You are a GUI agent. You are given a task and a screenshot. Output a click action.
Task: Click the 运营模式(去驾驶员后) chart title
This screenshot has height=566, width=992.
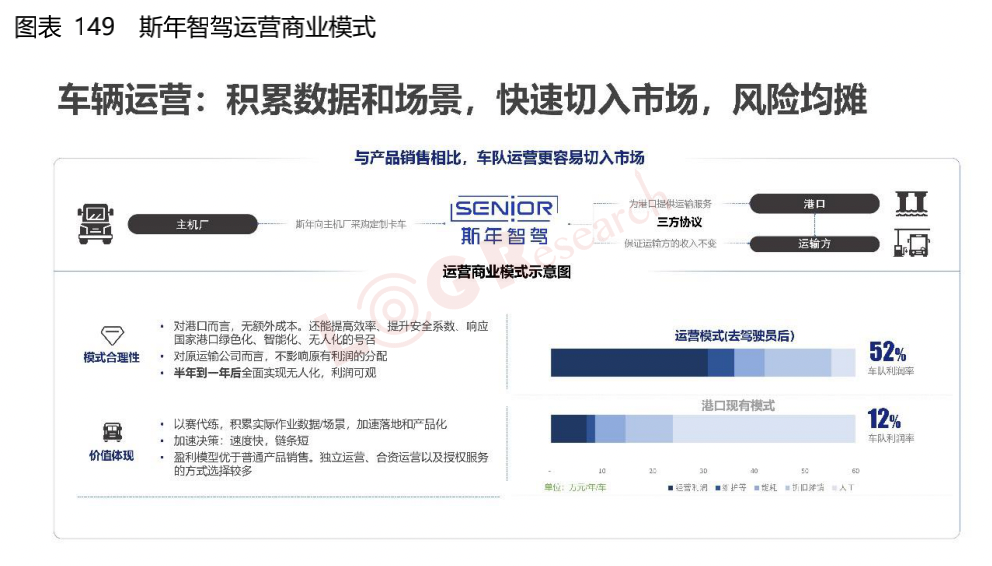(x=735, y=336)
